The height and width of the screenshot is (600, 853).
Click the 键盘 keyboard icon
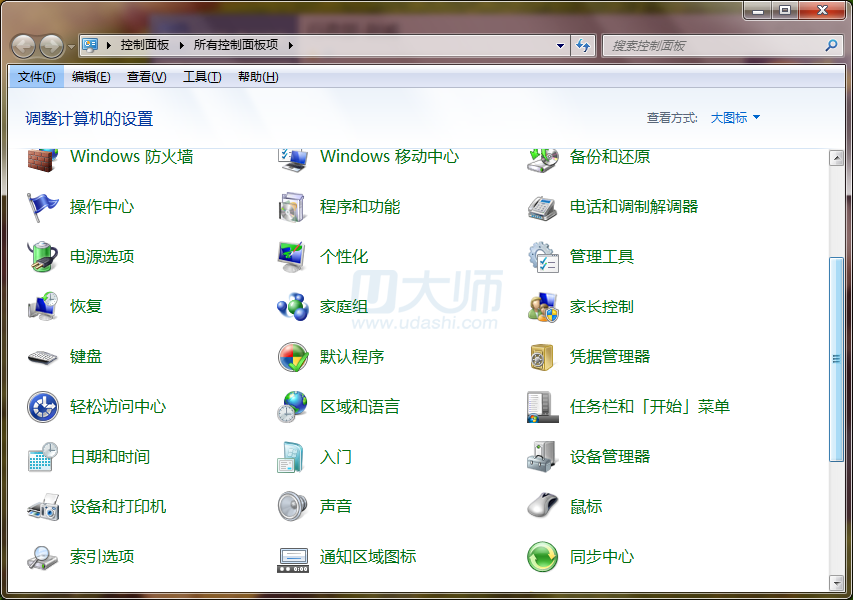42,357
